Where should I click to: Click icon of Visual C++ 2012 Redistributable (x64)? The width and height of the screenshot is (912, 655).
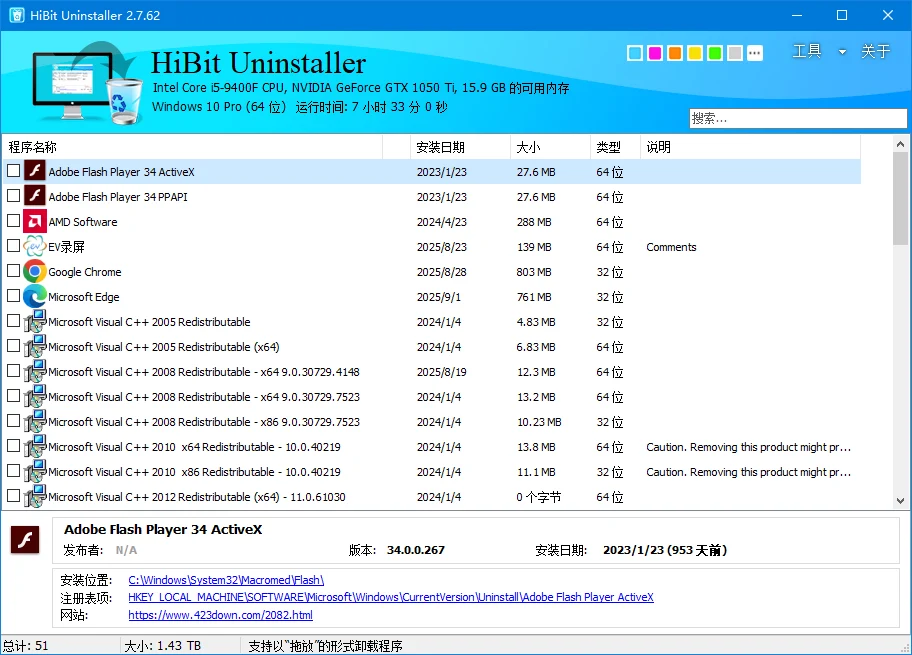pyautogui.click(x=35, y=497)
